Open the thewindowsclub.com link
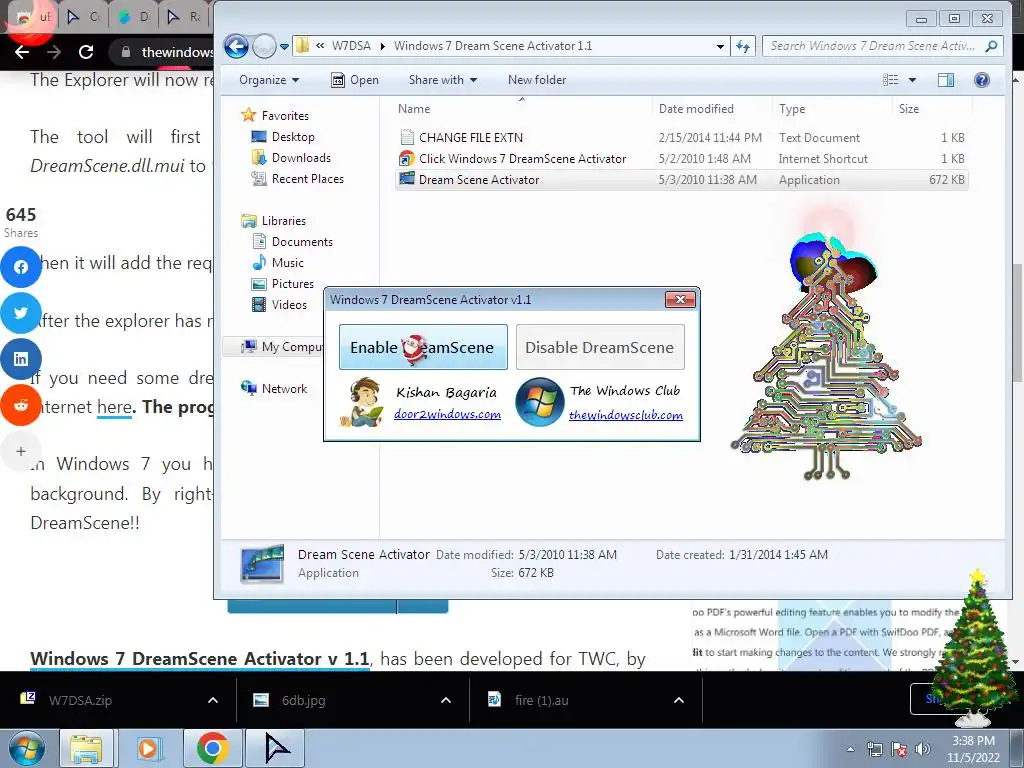The height and width of the screenshot is (768, 1024). click(x=626, y=415)
